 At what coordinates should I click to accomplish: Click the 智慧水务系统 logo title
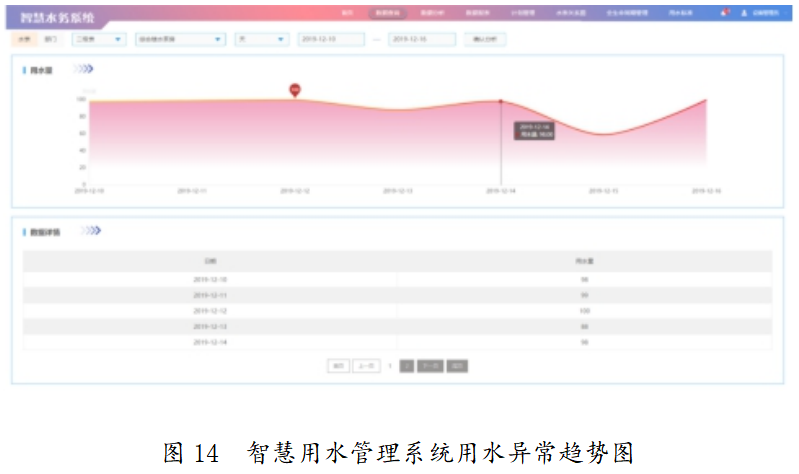pyautogui.click(x=57, y=18)
